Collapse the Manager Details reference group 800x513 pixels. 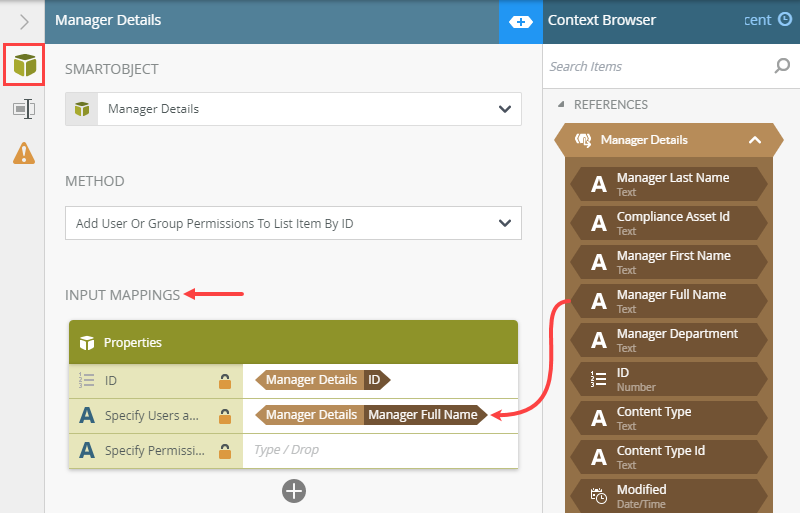[x=755, y=140]
